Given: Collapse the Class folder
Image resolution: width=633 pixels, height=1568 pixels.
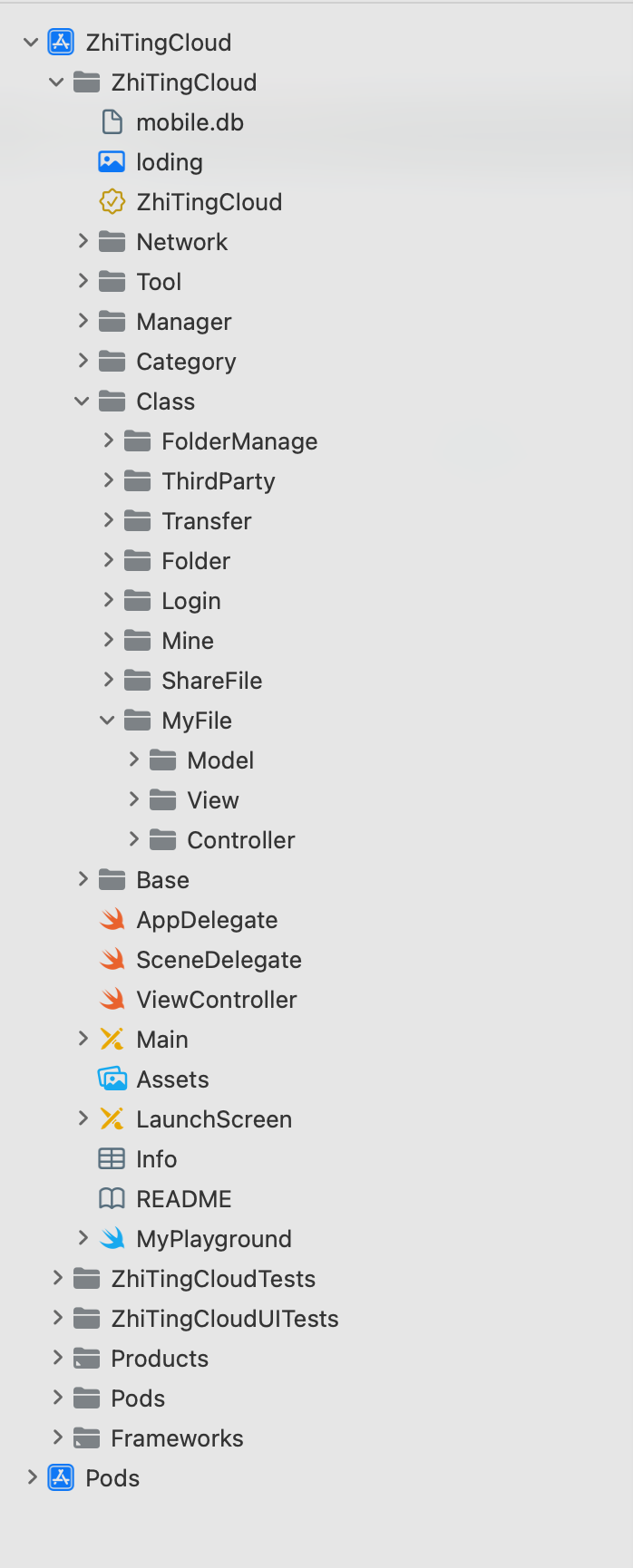Looking at the screenshot, I should [x=83, y=402].
